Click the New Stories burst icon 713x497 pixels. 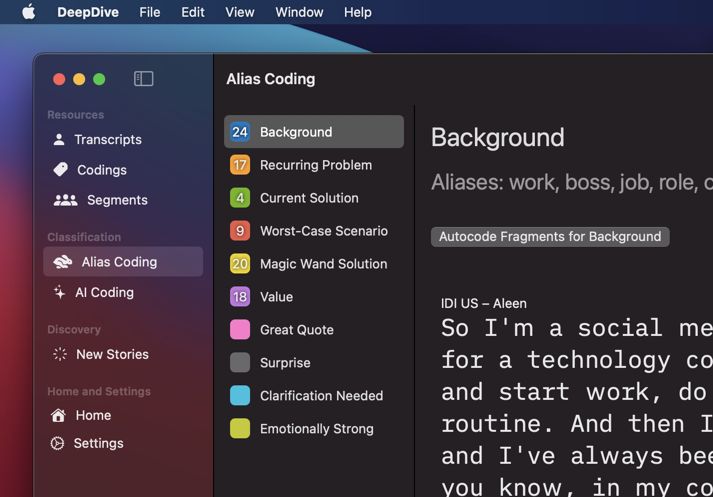(x=60, y=354)
